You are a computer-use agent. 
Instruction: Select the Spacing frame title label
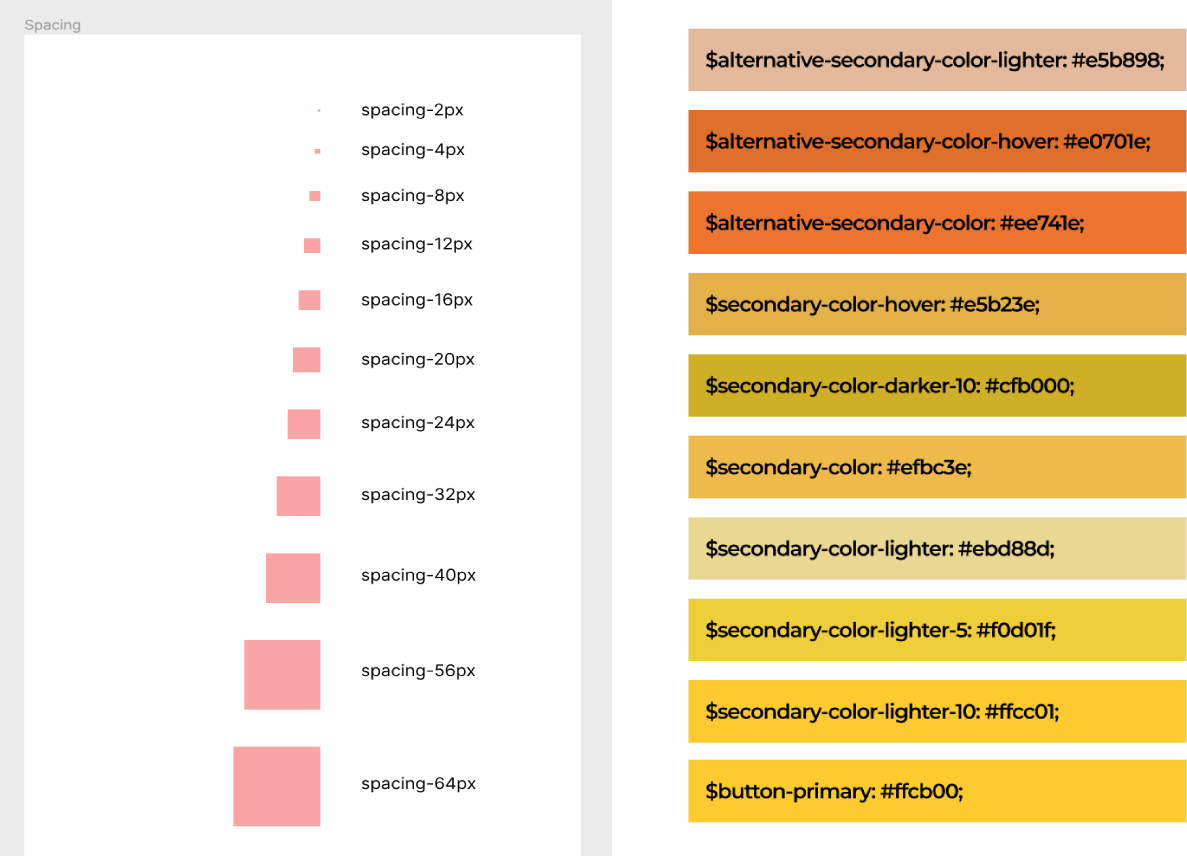tap(52, 25)
